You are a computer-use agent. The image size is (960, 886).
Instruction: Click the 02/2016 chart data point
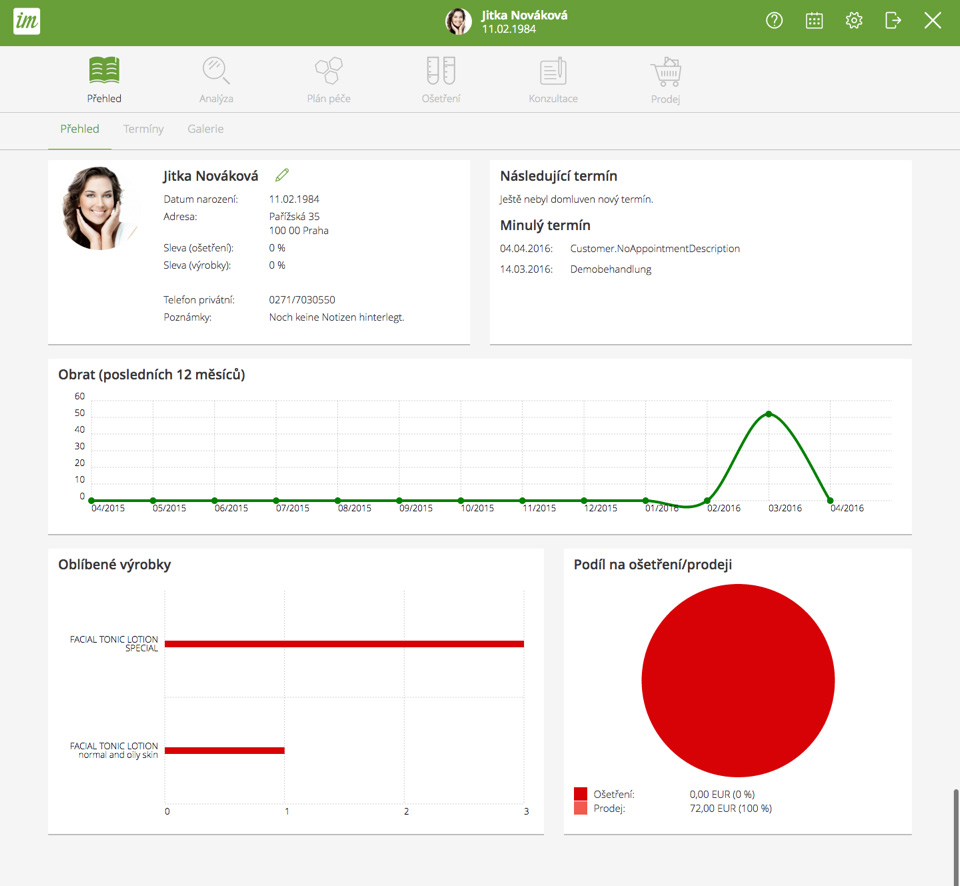pos(707,500)
